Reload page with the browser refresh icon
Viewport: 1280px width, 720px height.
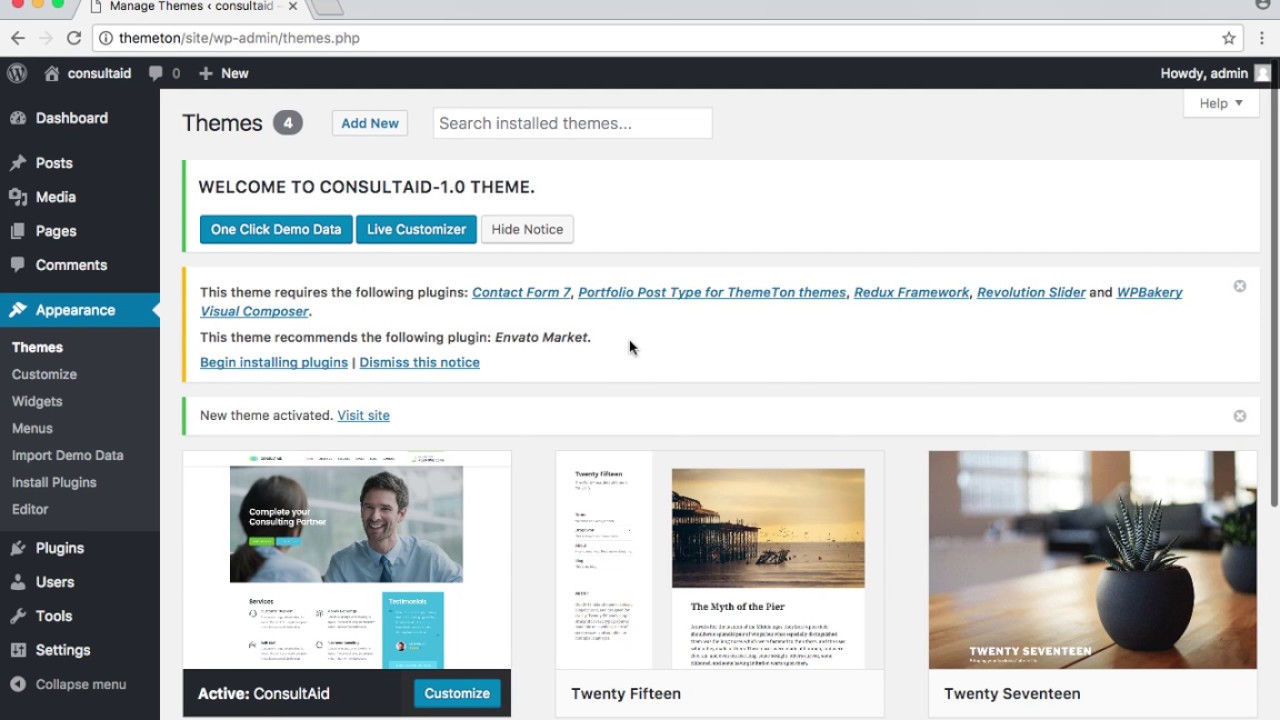(x=73, y=38)
